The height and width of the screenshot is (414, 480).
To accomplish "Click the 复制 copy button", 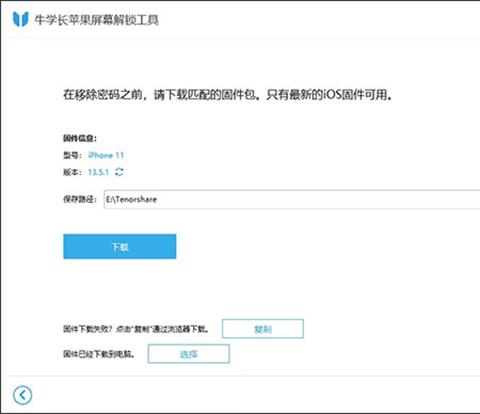I will pos(263,329).
